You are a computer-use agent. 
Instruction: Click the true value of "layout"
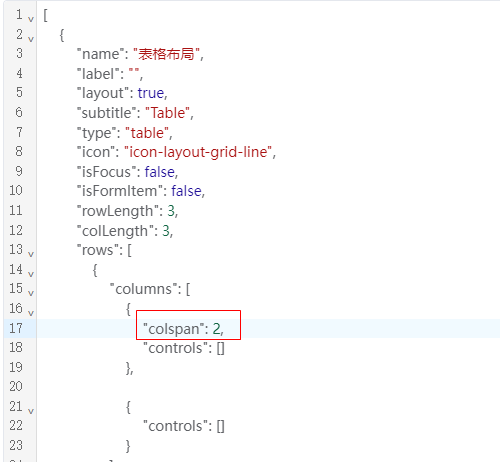151,93
